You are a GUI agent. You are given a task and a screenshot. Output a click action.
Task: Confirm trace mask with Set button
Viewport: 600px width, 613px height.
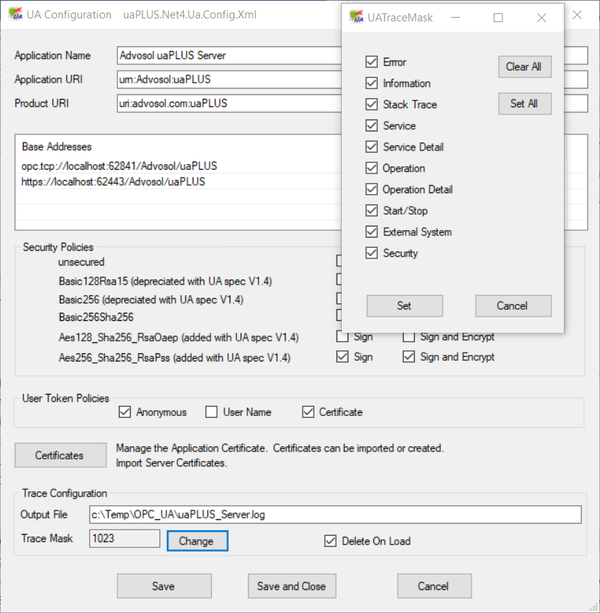[x=405, y=306]
